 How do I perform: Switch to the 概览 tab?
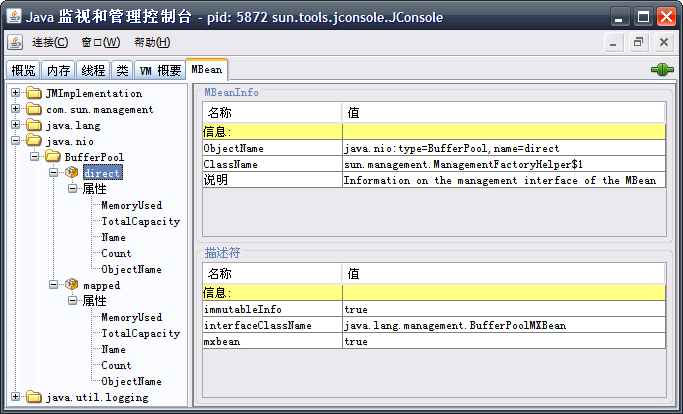[23, 70]
